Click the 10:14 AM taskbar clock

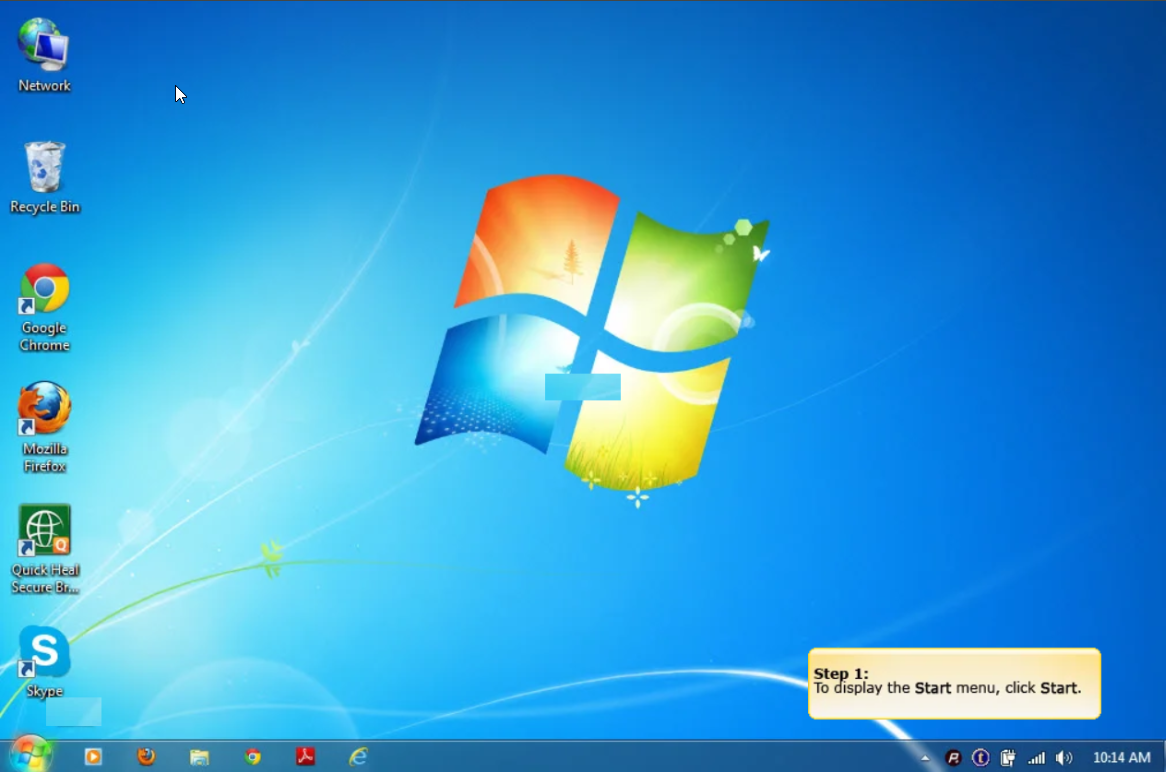(x=1121, y=758)
